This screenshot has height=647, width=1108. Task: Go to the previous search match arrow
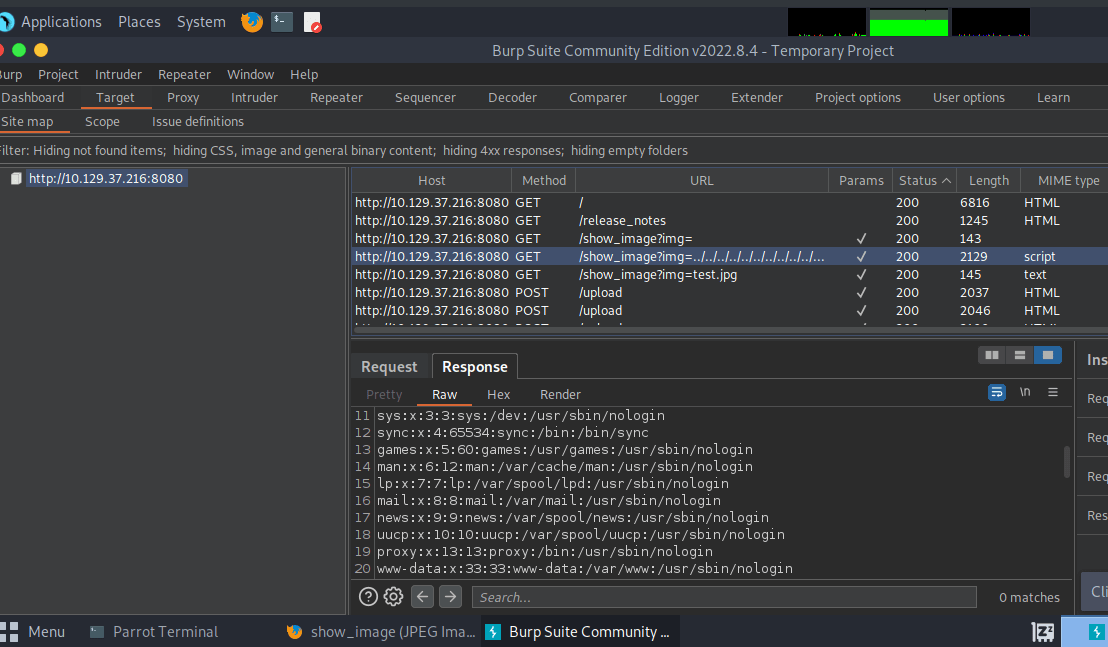423,597
